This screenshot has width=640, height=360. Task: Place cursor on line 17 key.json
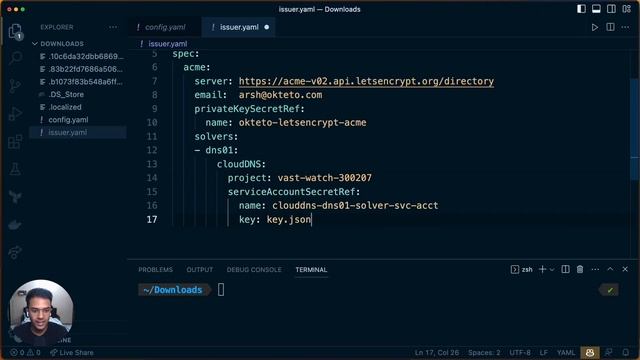(289, 220)
